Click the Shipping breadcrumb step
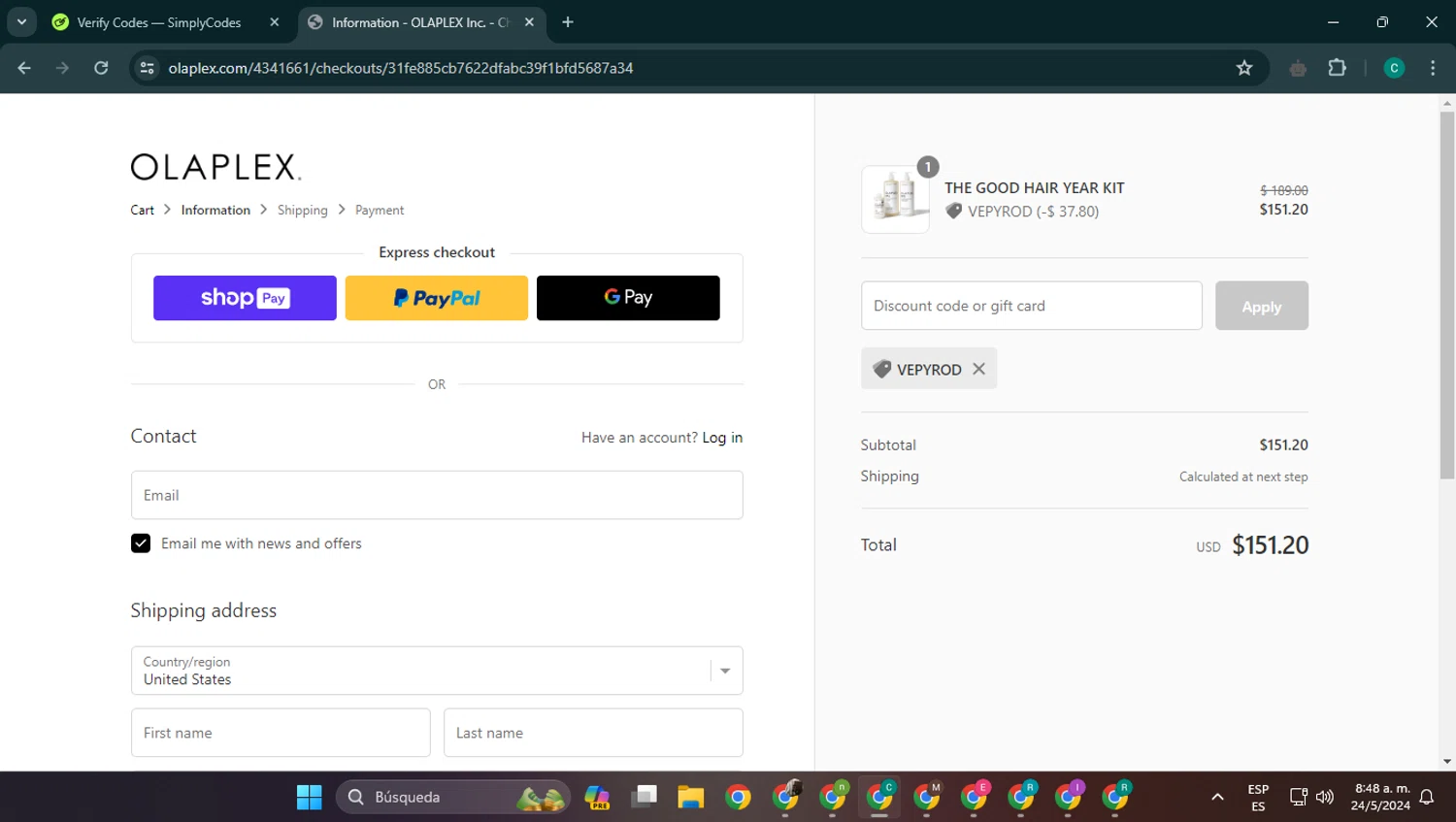The image size is (1456, 822). [x=303, y=210]
